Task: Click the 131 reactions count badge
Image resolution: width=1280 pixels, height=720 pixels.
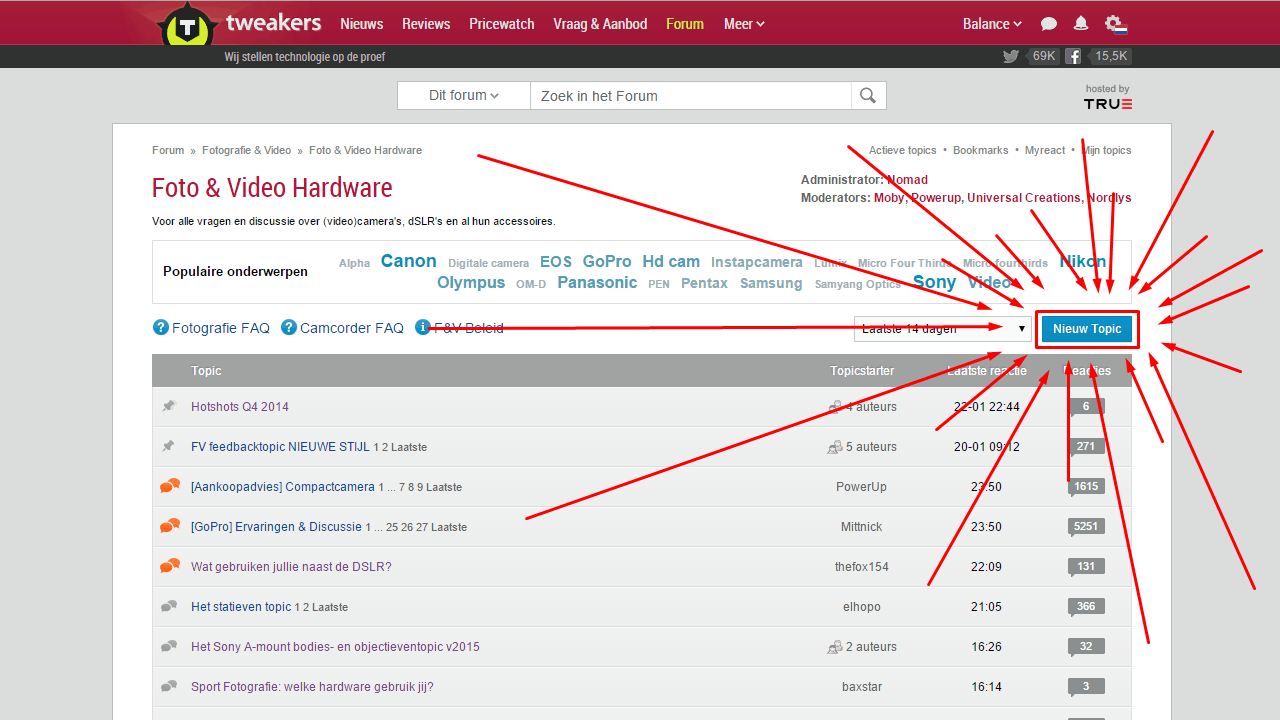Action: tap(1086, 567)
